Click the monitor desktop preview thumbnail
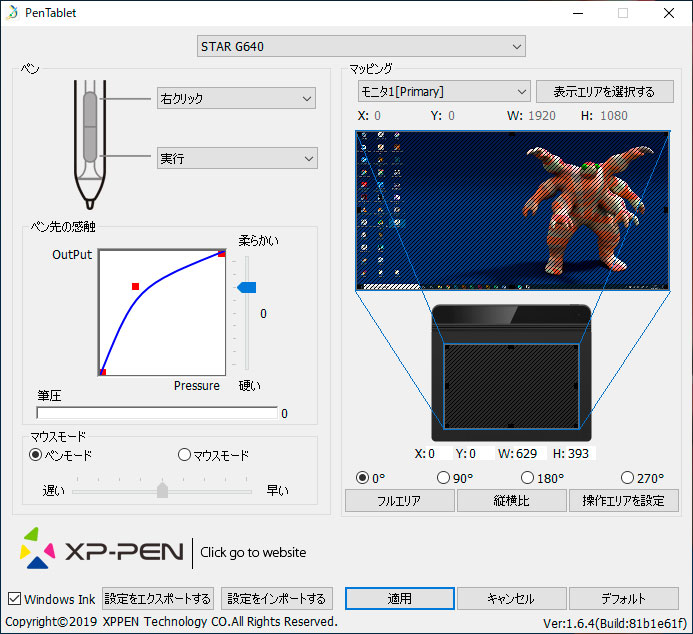This screenshot has width=693, height=634. (513, 210)
